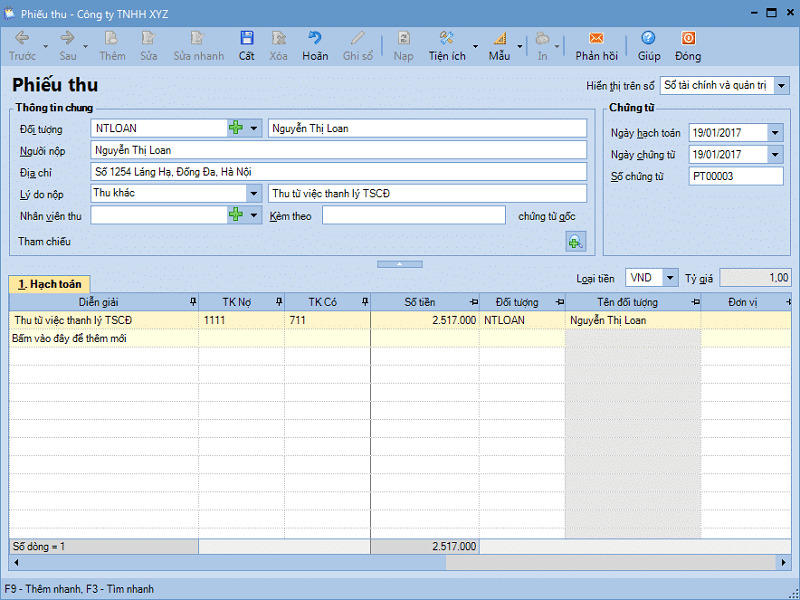This screenshot has width=800, height=600.
Task: Expand the Trước button dropdown arrow
Action: coord(45,46)
